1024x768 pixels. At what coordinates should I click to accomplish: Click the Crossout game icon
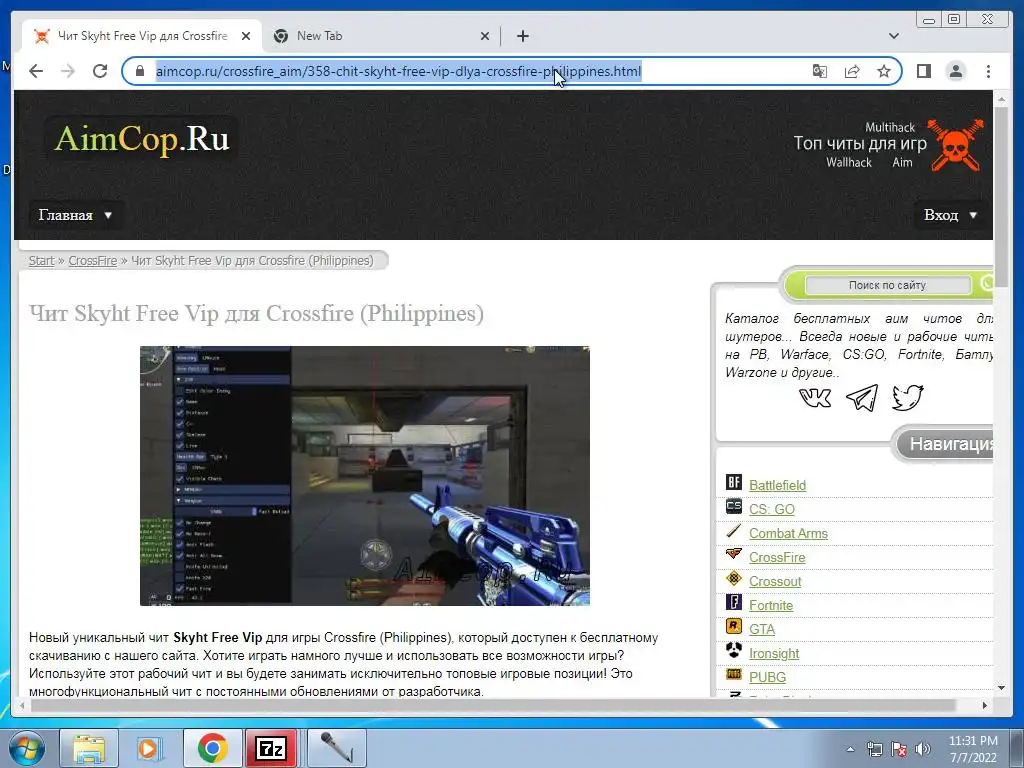click(734, 579)
